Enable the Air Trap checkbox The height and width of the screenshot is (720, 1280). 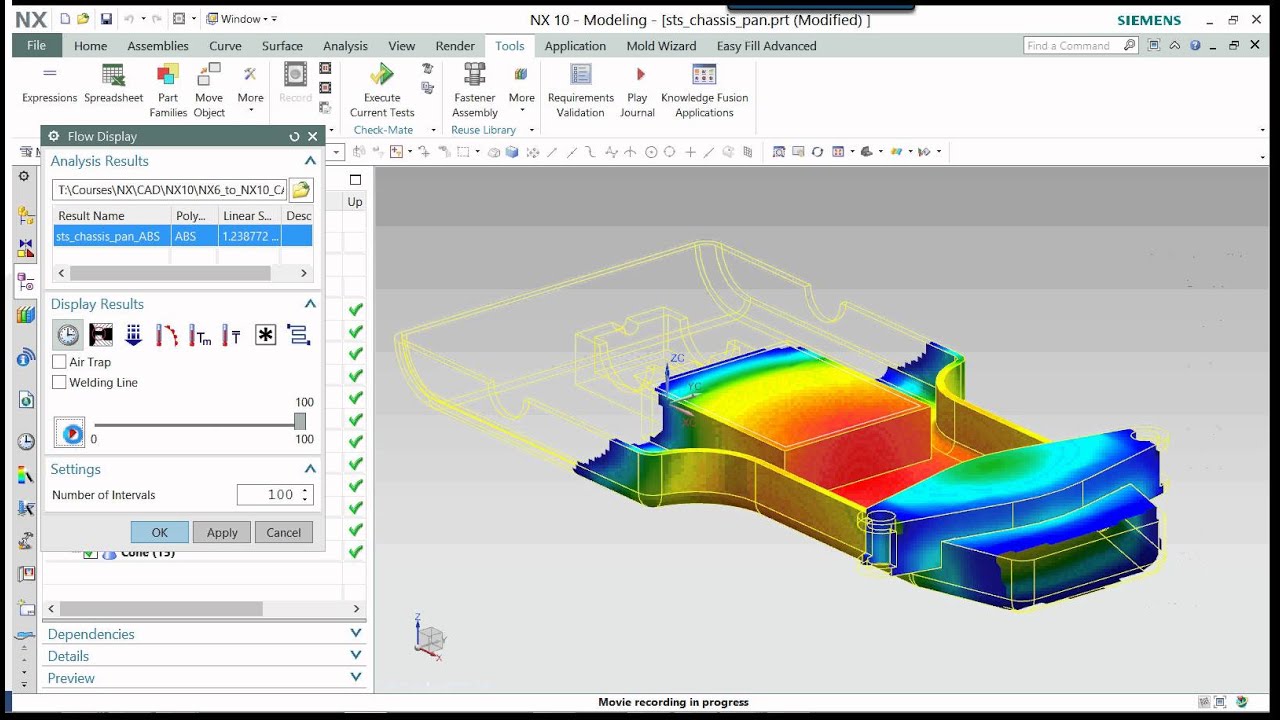pyautogui.click(x=59, y=362)
